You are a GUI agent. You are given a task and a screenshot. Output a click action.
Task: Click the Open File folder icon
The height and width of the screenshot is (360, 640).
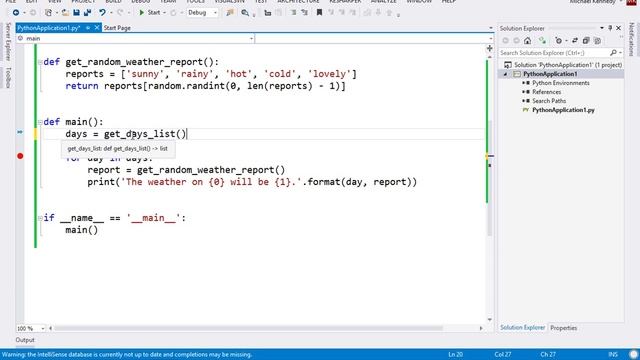pos(65,13)
